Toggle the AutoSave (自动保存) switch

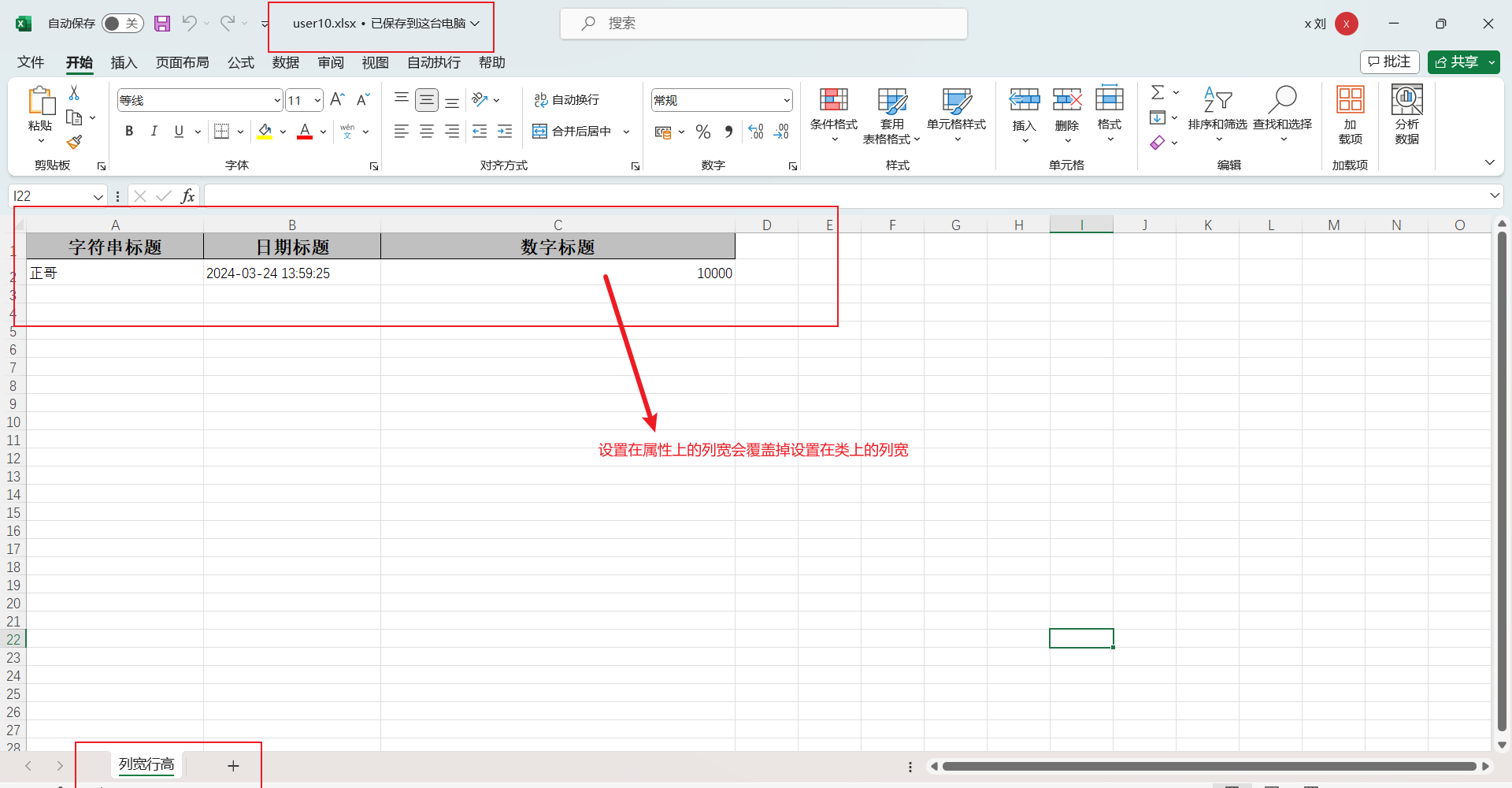(x=122, y=24)
